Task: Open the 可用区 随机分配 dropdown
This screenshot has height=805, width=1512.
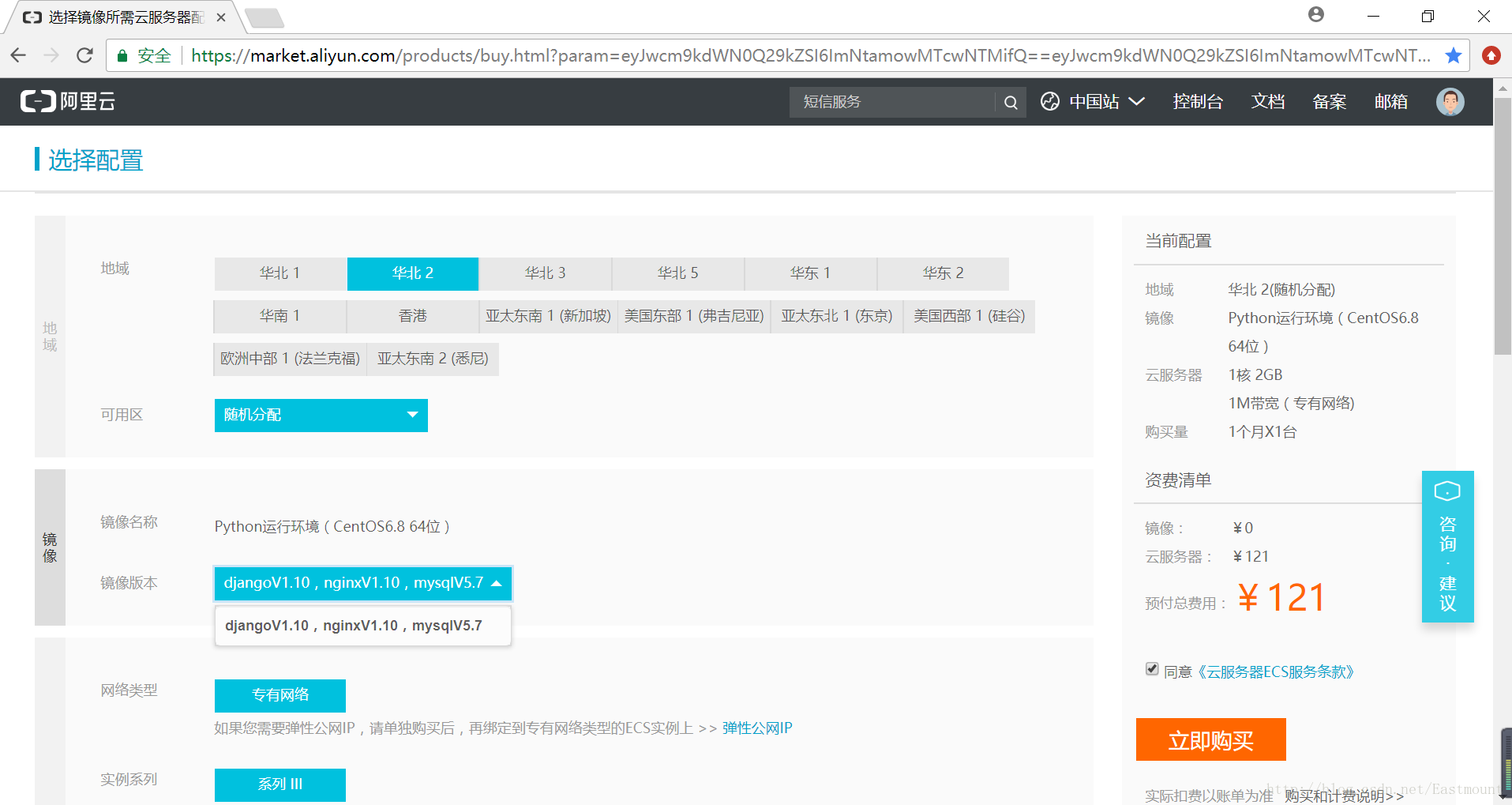Action: click(321, 415)
